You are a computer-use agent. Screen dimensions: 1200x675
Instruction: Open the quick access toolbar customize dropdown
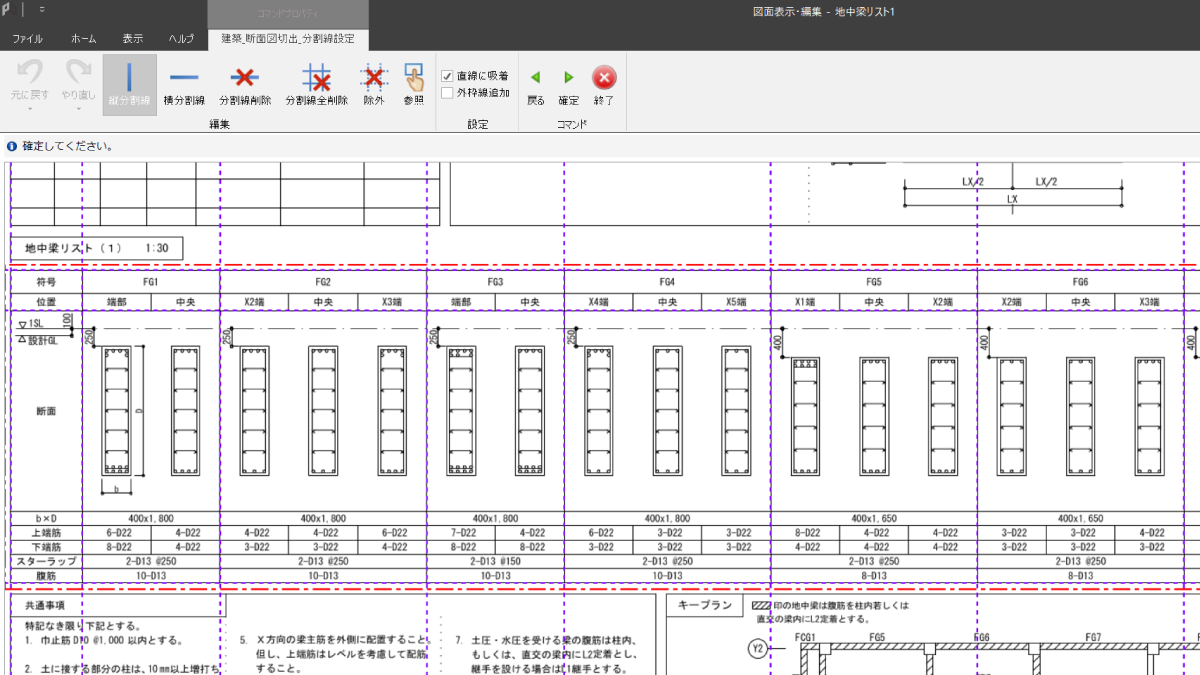42,9
